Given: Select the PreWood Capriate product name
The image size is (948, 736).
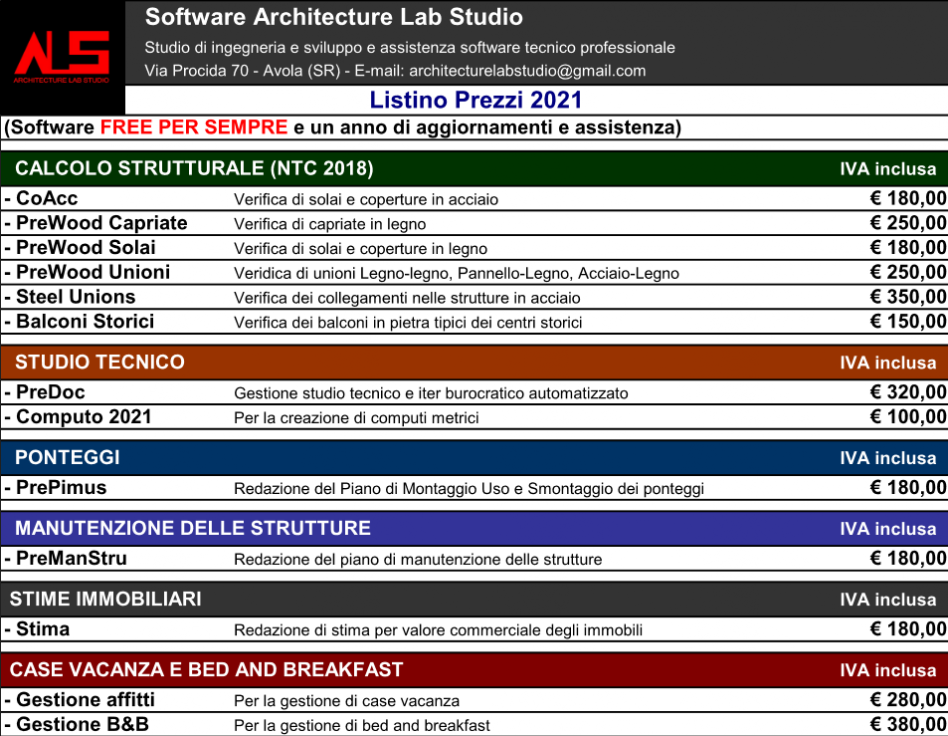Looking at the screenshot, I should pos(102,223).
